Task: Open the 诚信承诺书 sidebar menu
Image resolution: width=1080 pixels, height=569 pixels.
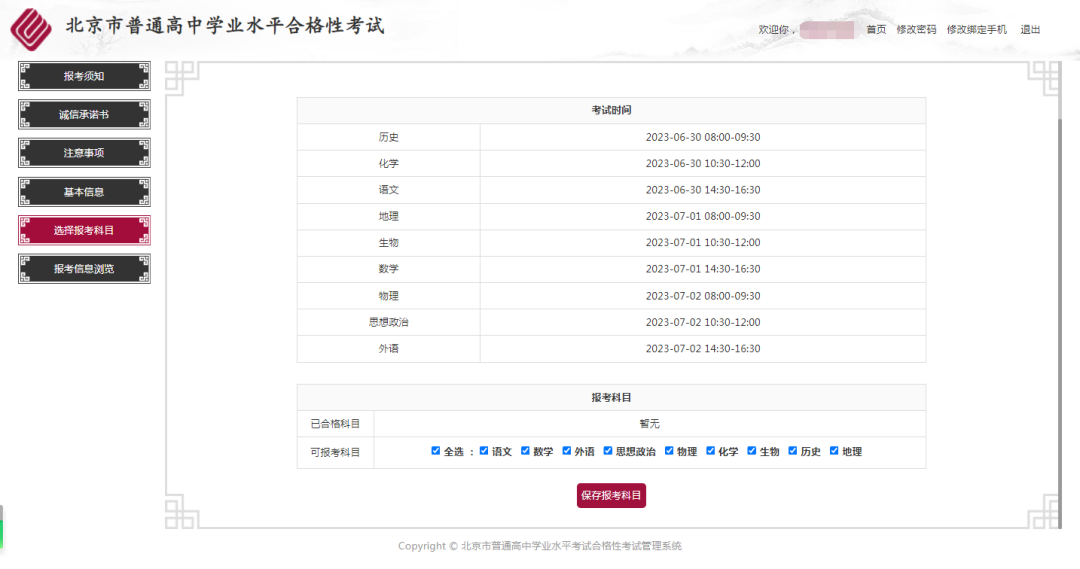Action: [x=84, y=114]
